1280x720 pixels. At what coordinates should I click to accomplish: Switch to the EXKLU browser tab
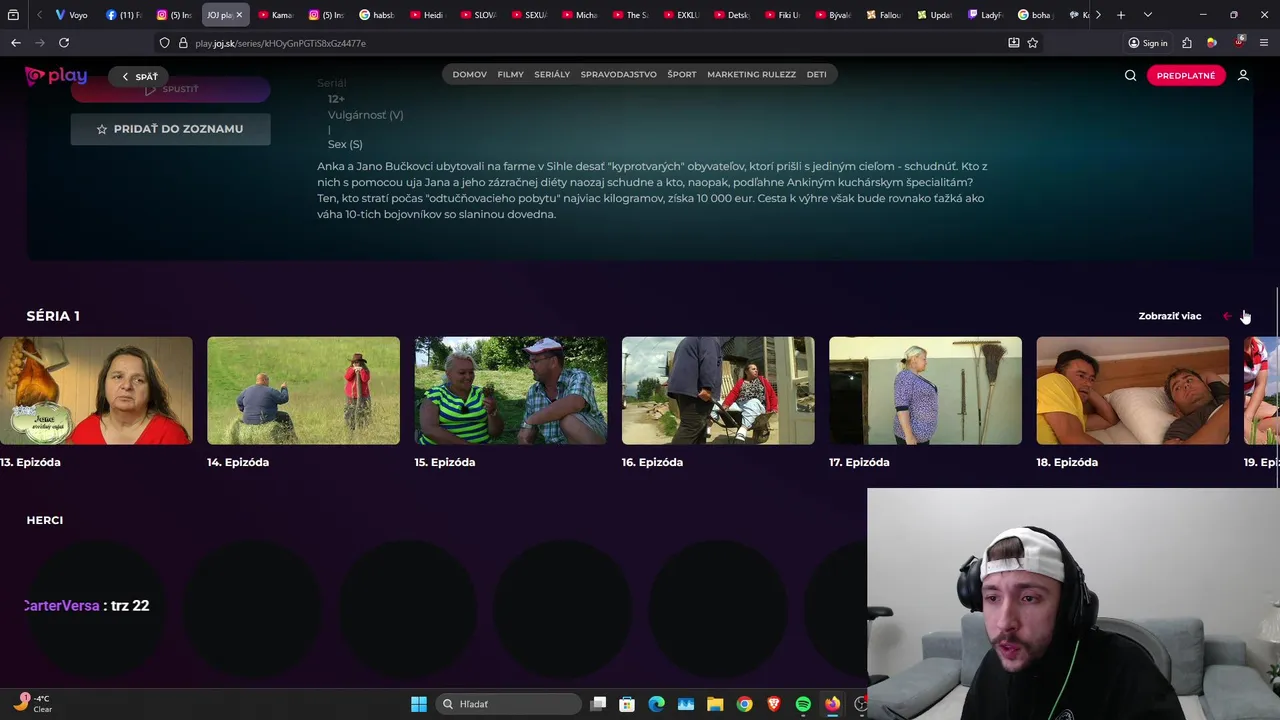680,15
